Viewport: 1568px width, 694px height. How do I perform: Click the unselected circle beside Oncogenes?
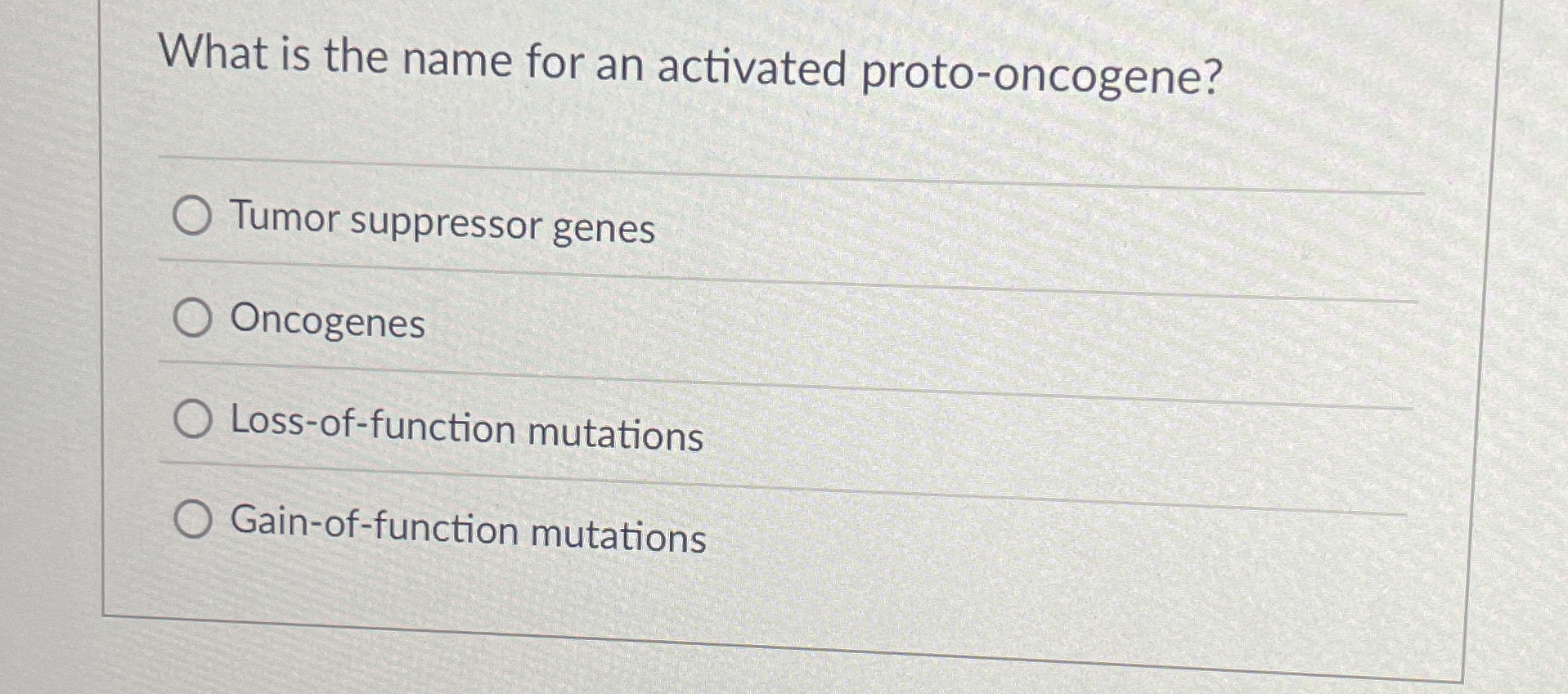pos(193,319)
